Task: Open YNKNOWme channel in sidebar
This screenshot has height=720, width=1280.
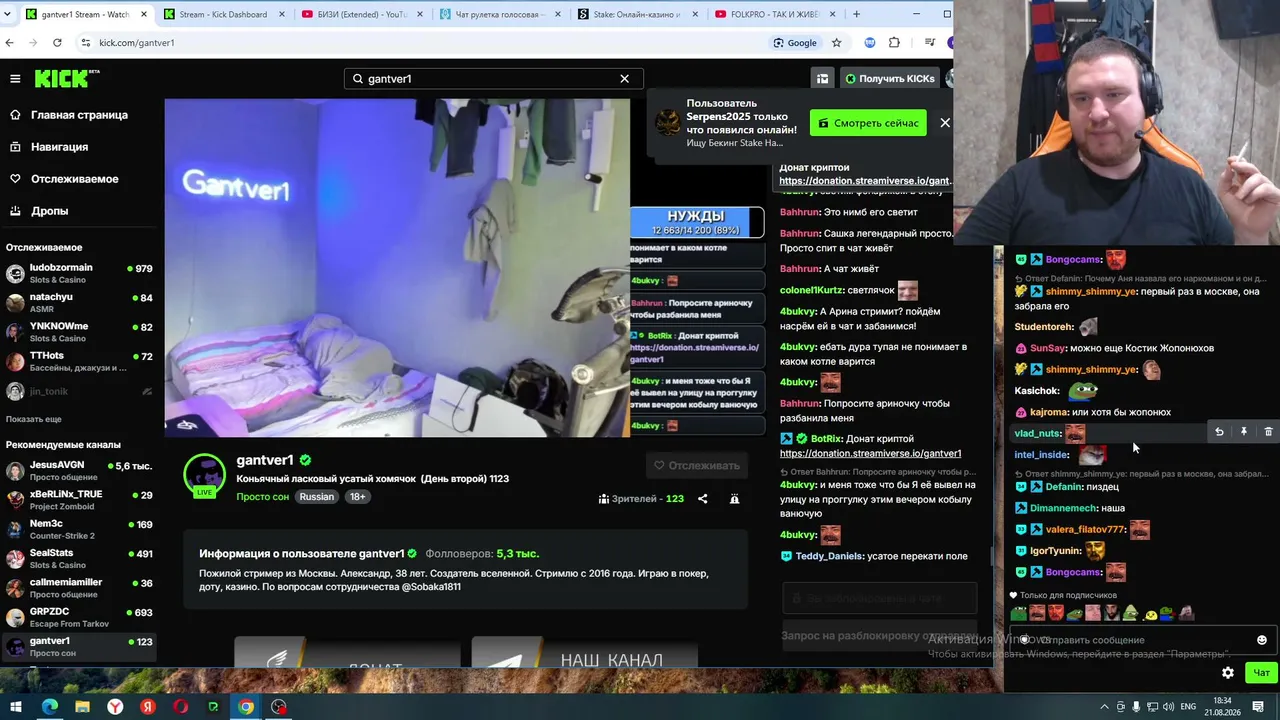Action: (x=80, y=331)
